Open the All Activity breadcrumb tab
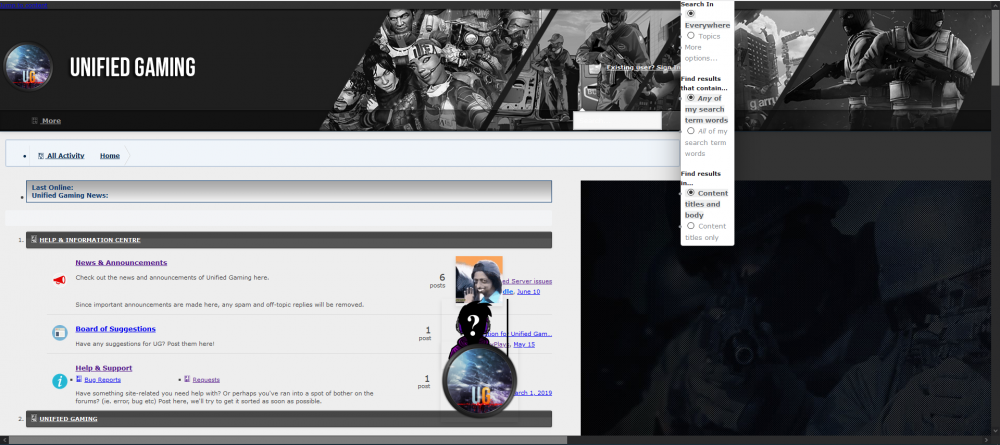The width and height of the screenshot is (1000, 445). point(65,156)
